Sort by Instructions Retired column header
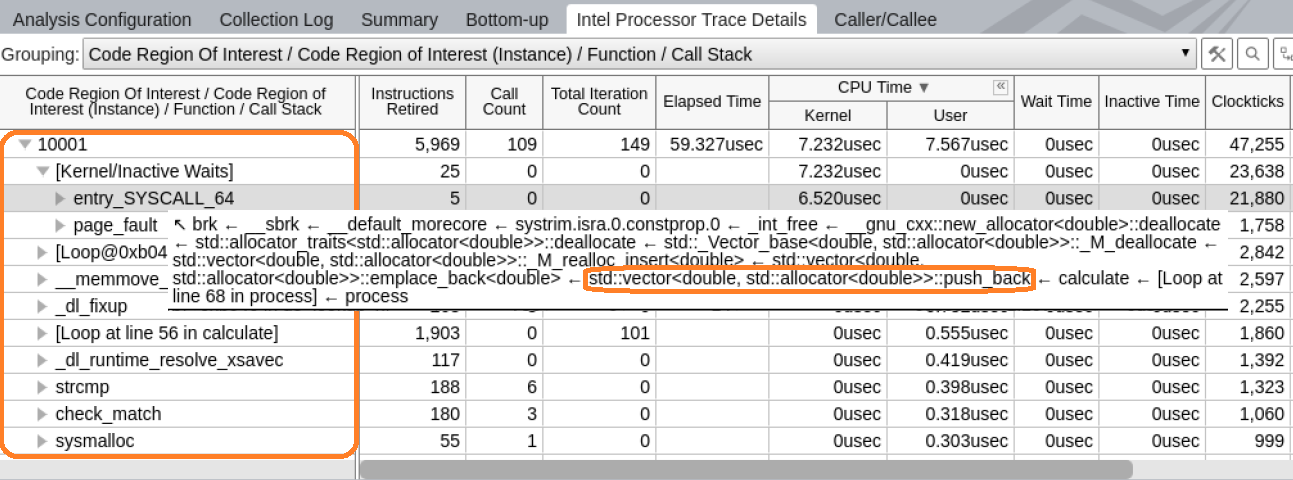 (x=412, y=101)
